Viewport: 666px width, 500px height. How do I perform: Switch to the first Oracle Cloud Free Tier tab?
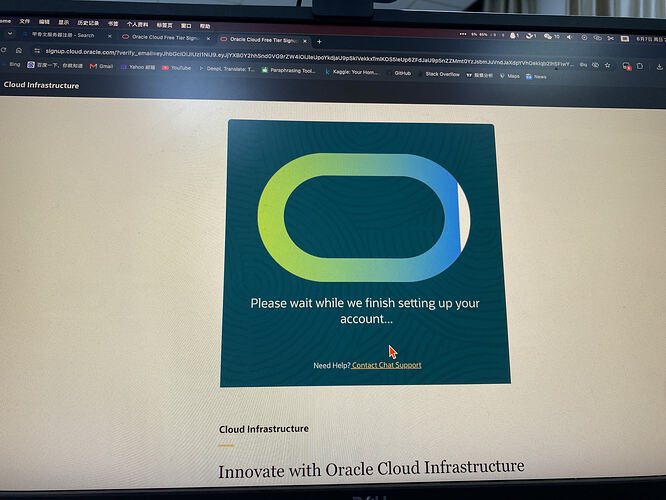pyautogui.click(x=165, y=37)
